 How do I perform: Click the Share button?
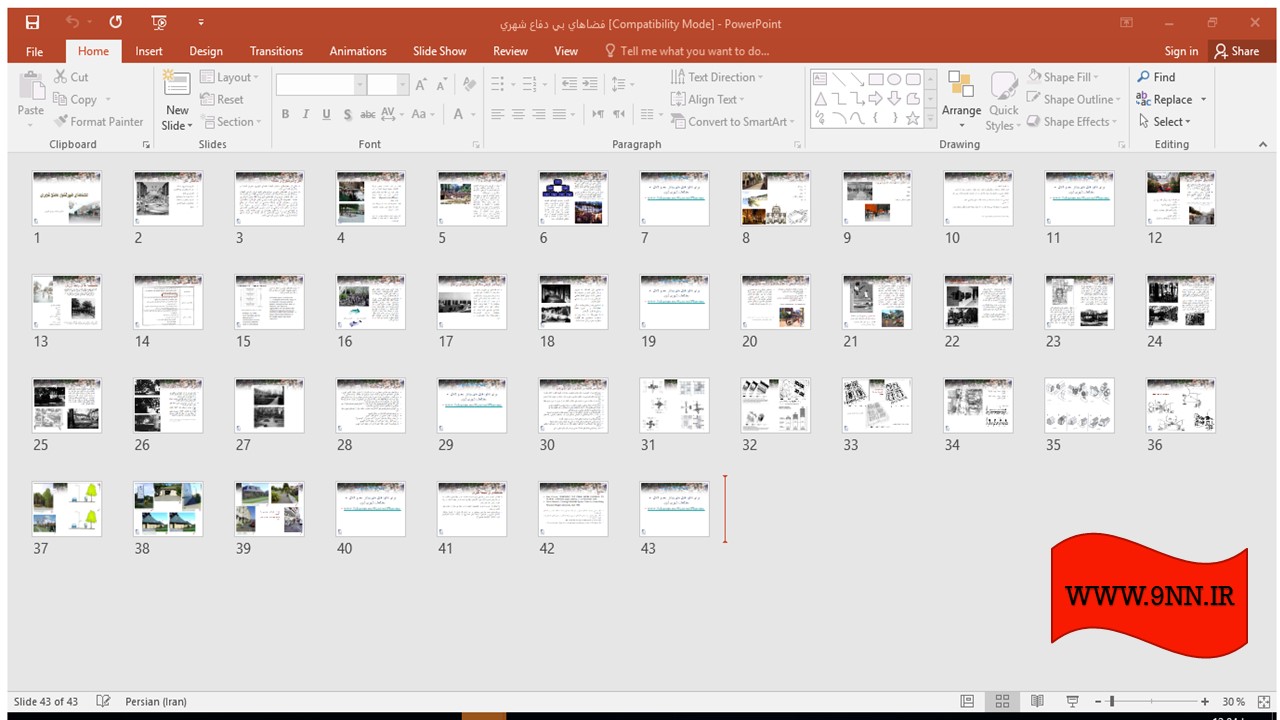pos(1237,51)
